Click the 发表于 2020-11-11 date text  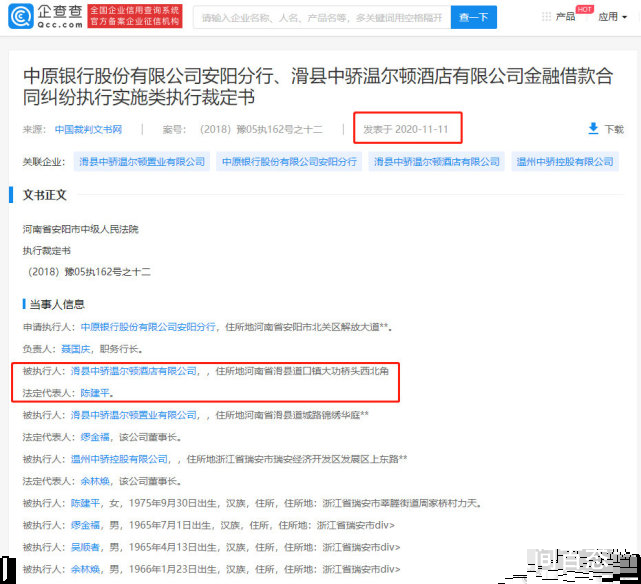(406, 130)
